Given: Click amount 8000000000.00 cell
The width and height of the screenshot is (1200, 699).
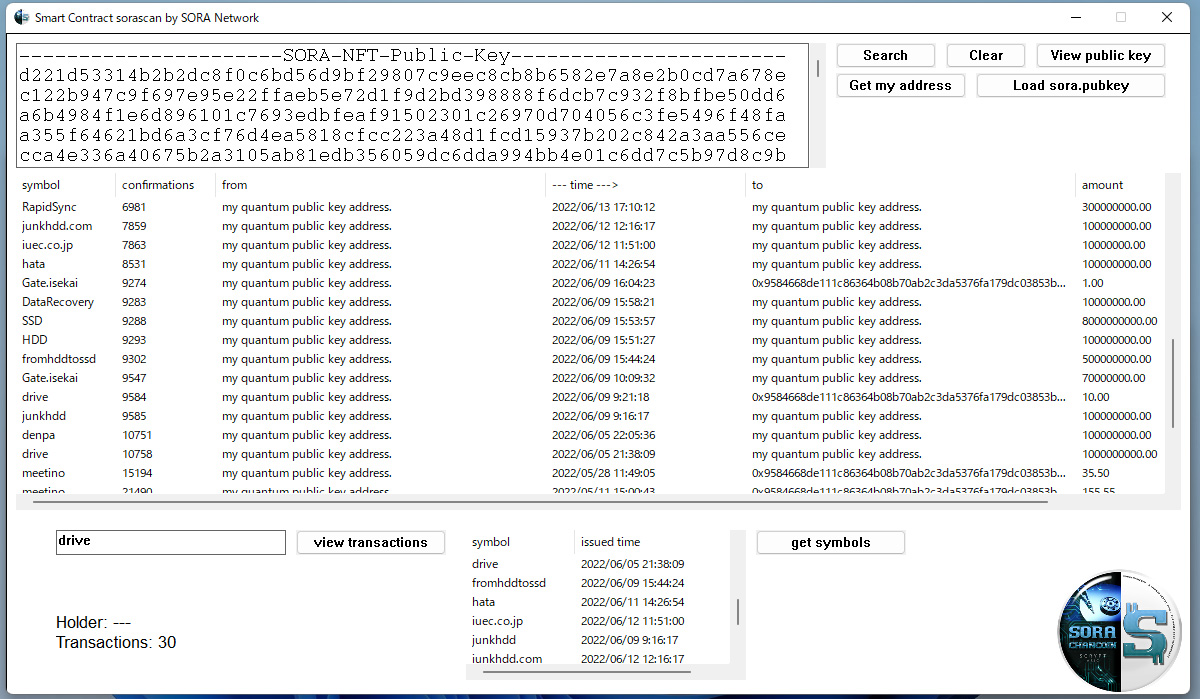Looking at the screenshot, I should 1119,321.
